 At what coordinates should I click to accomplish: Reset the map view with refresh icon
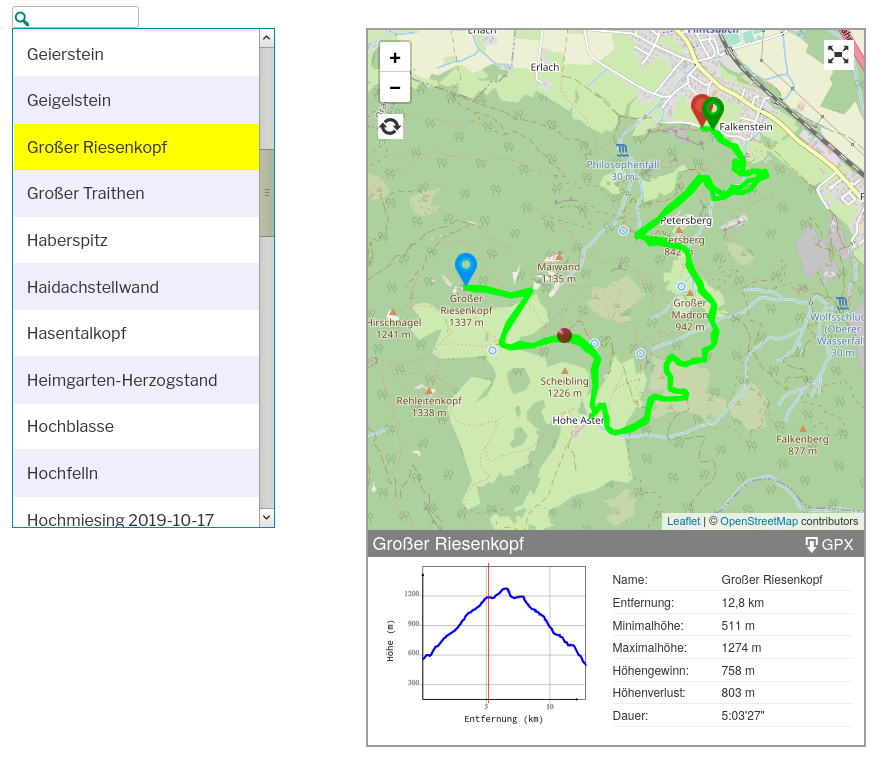tap(390, 126)
